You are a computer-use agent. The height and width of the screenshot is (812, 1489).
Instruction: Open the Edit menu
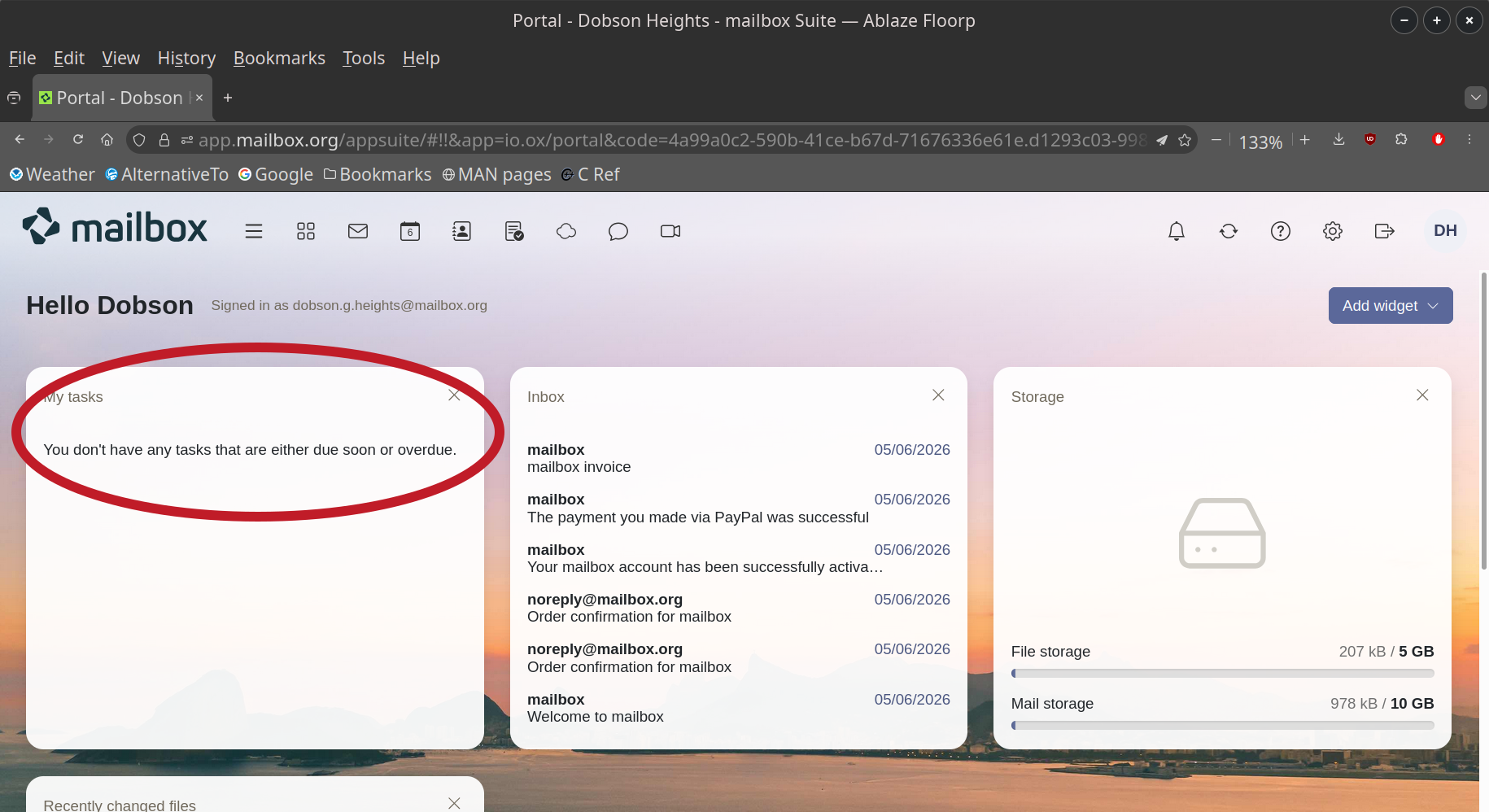[69, 59]
